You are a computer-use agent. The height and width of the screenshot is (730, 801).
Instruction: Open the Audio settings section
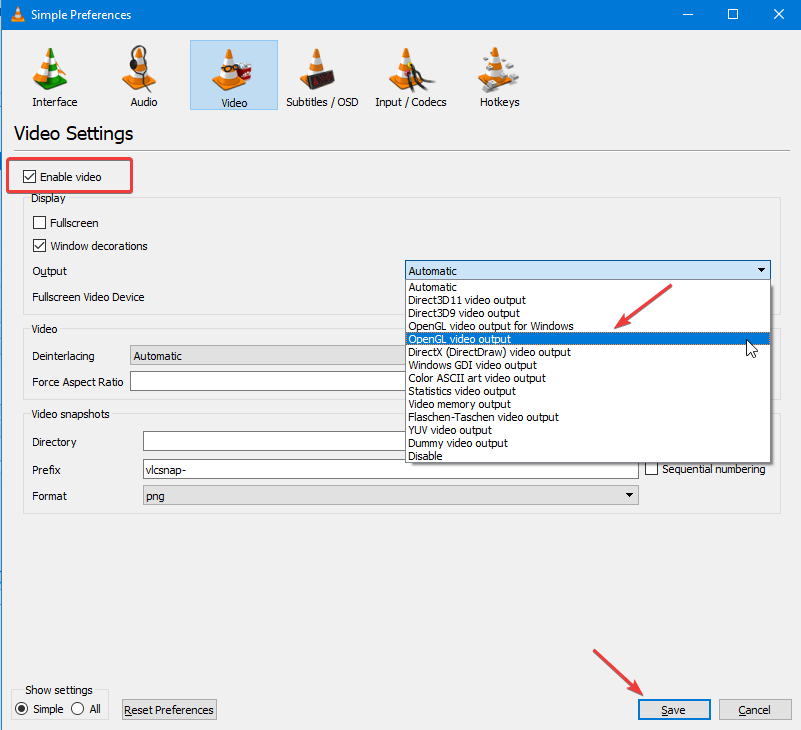tap(141, 75)
